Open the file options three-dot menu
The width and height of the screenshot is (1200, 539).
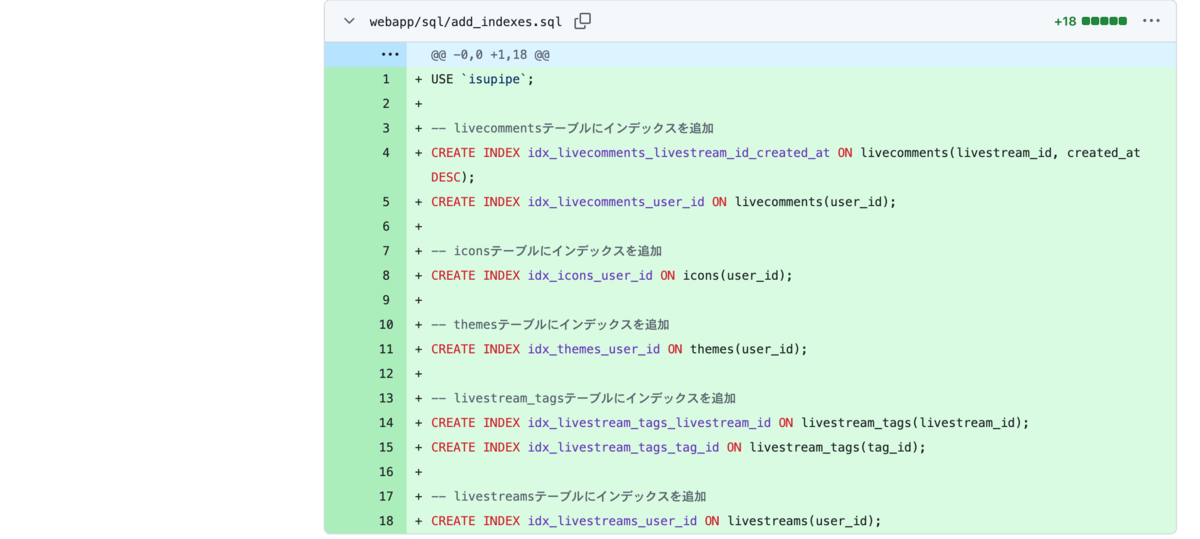[x=1151, y=21]
